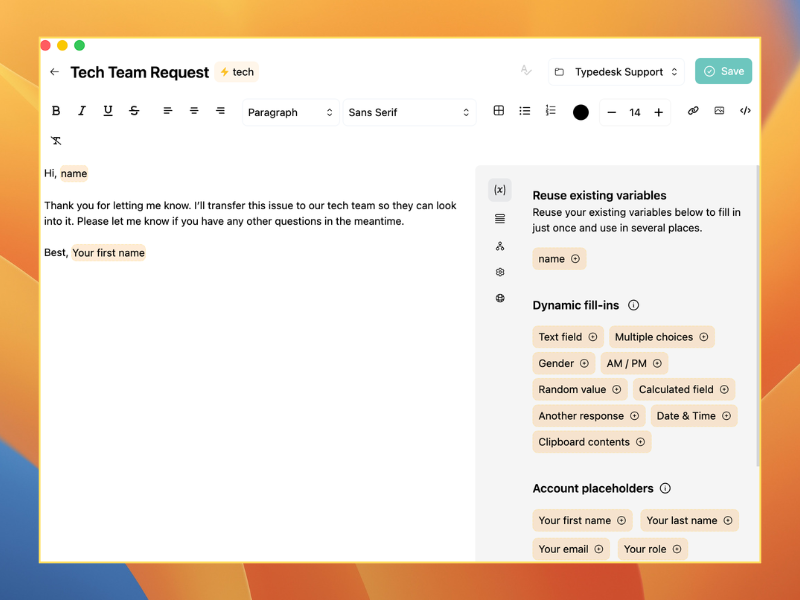This screenshot has width=800, height=600.
Task: Click the name variable in the editor
Action: 74,173
